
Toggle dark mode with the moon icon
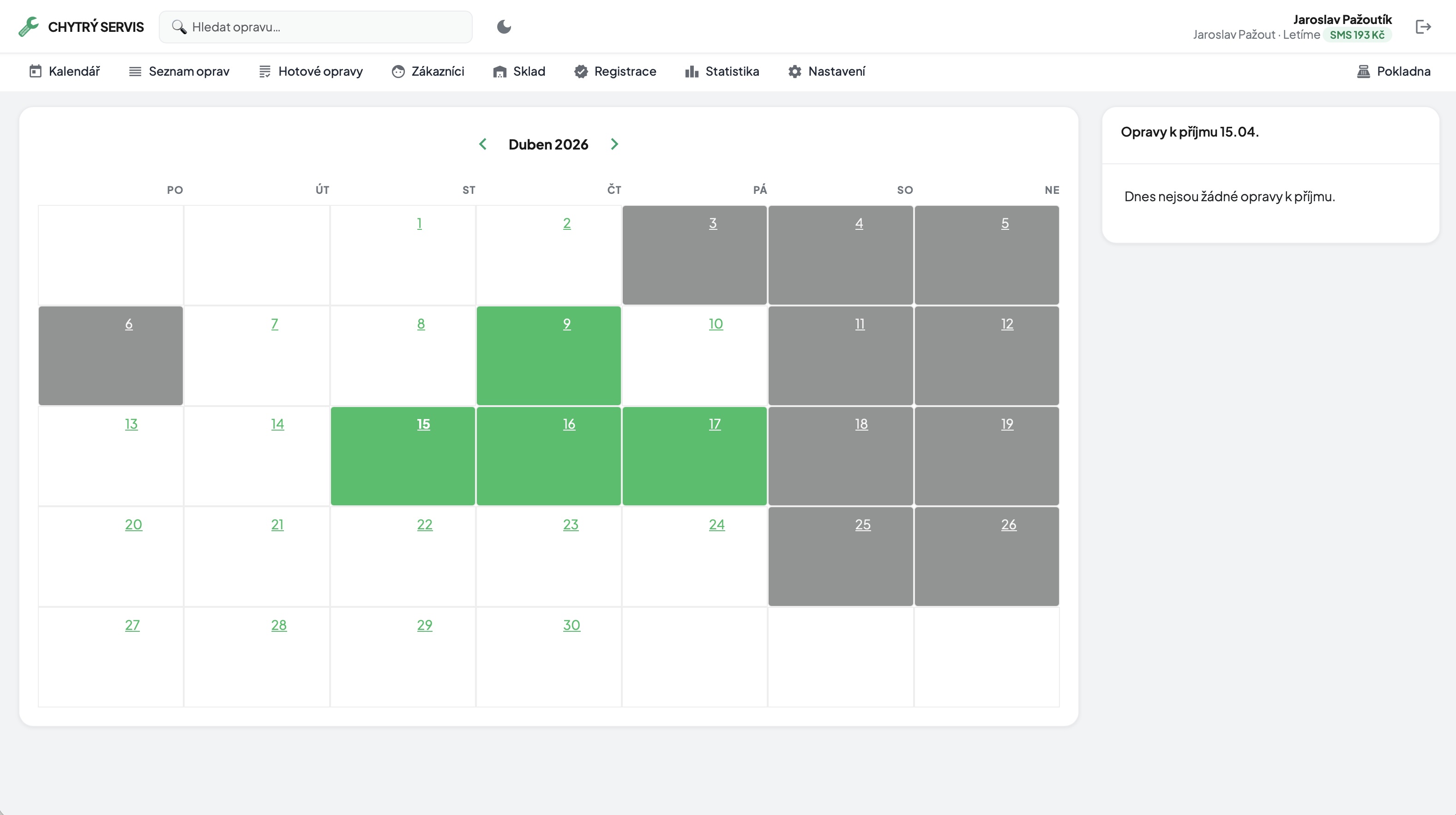pos(504,27)
